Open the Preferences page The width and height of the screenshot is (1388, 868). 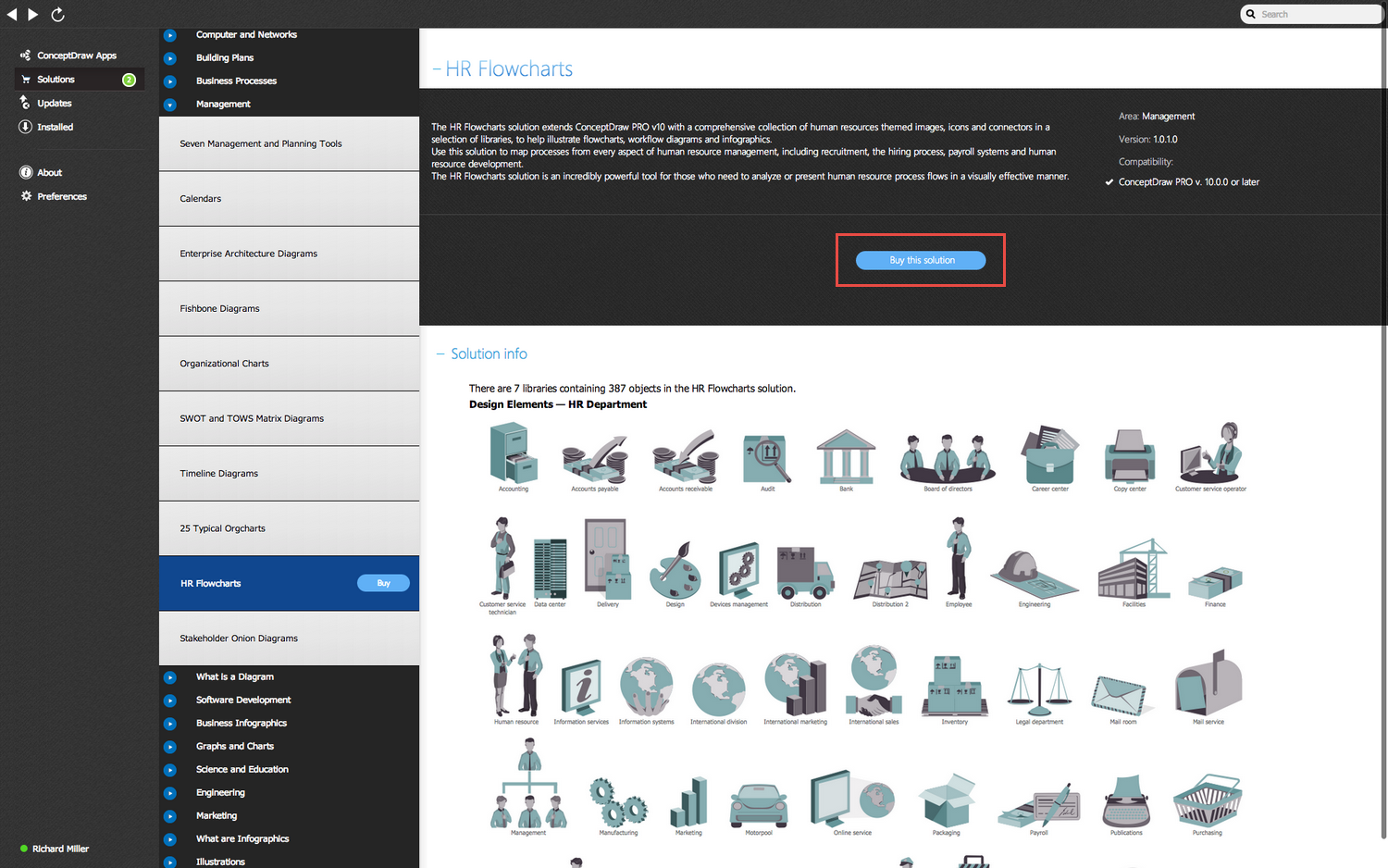(62, 197)
